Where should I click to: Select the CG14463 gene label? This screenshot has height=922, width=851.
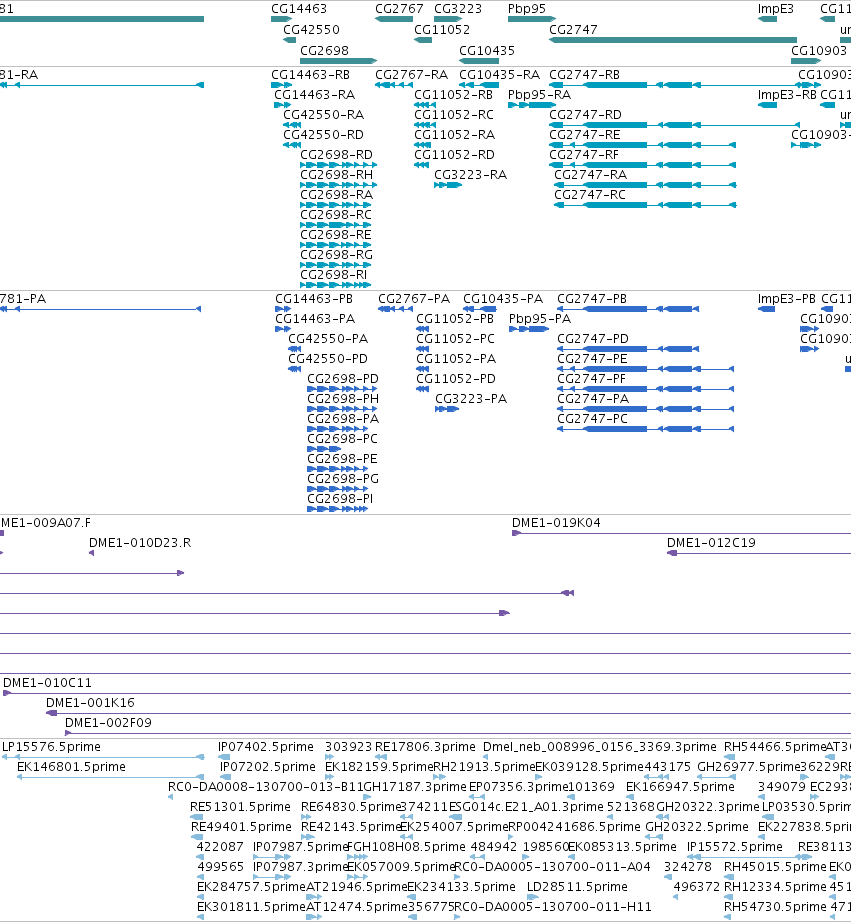pos(299,9)
